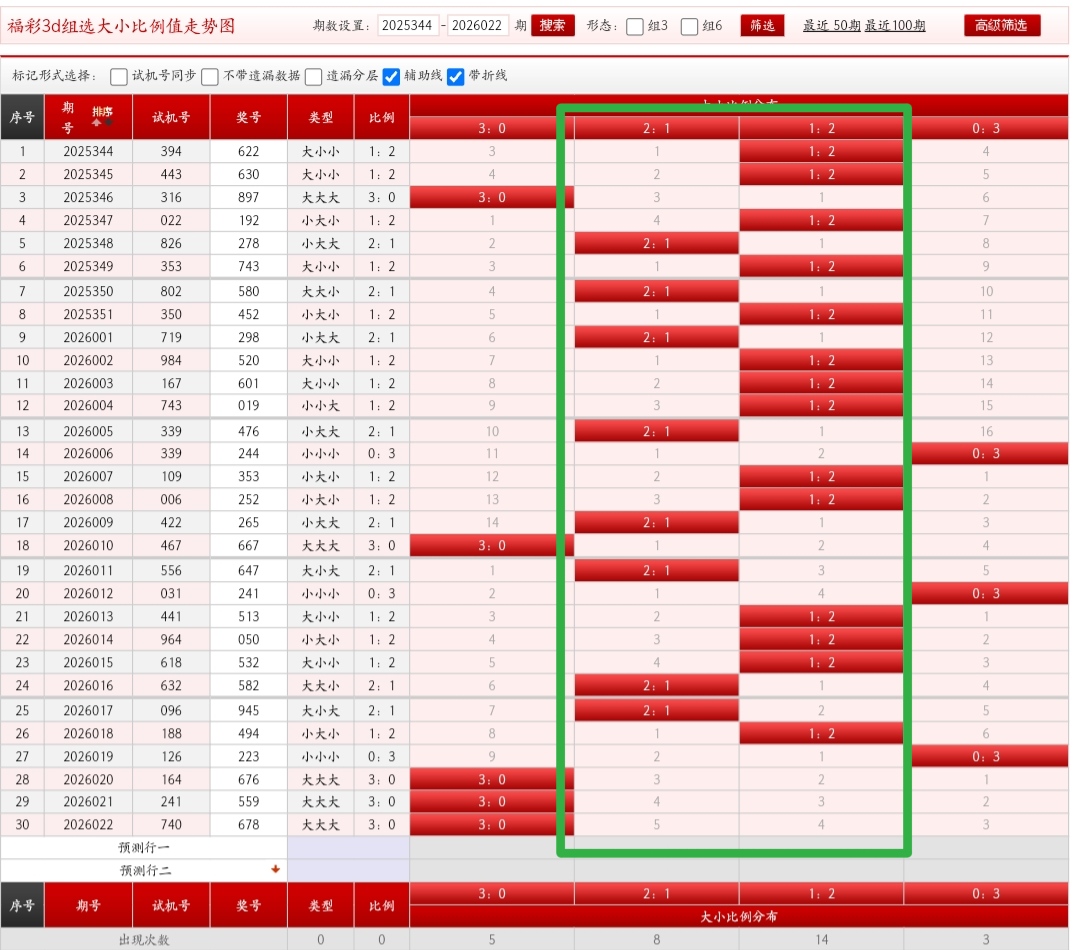Tick the 组6 checkbox
The image size is (1080, 950).
coord(689,27)
